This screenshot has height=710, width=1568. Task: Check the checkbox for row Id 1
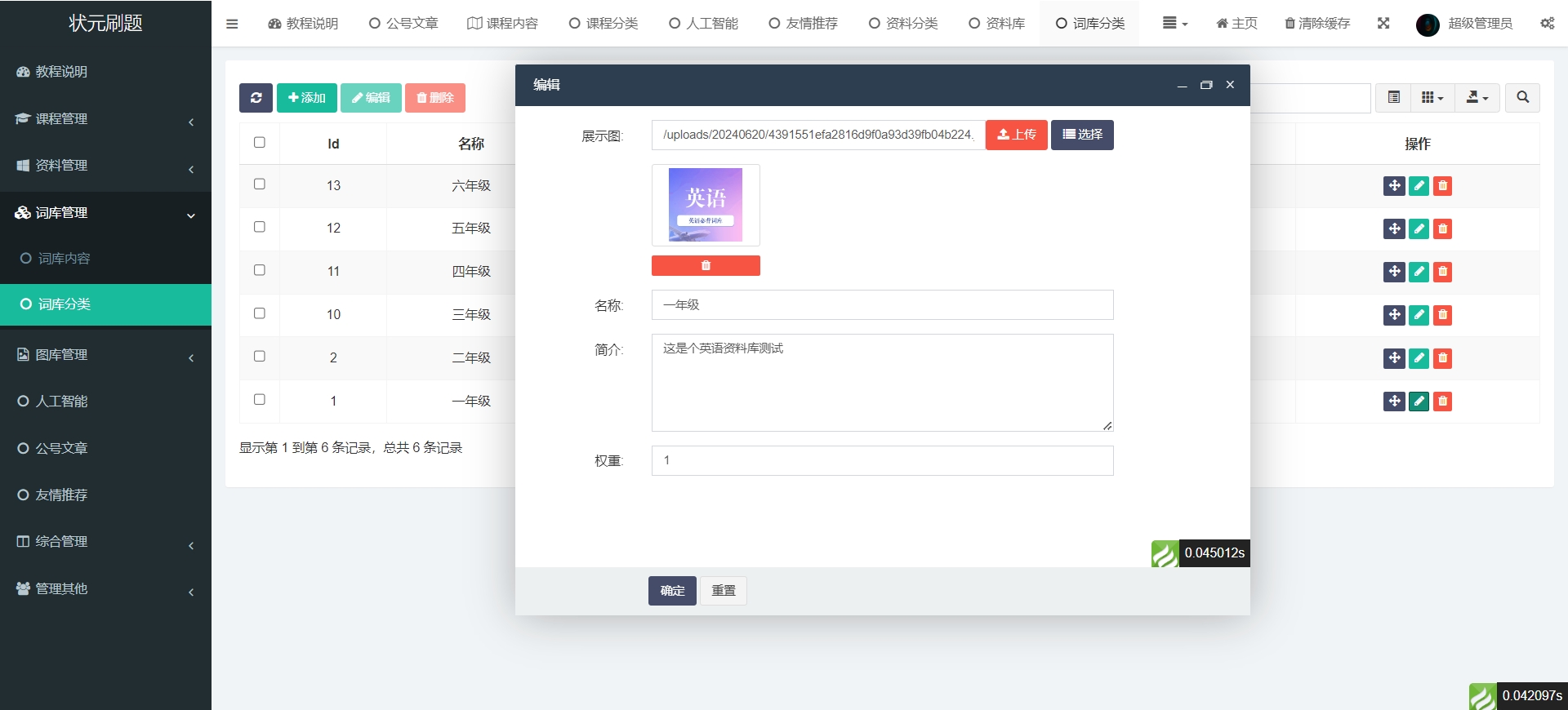[x=260, y=400]
